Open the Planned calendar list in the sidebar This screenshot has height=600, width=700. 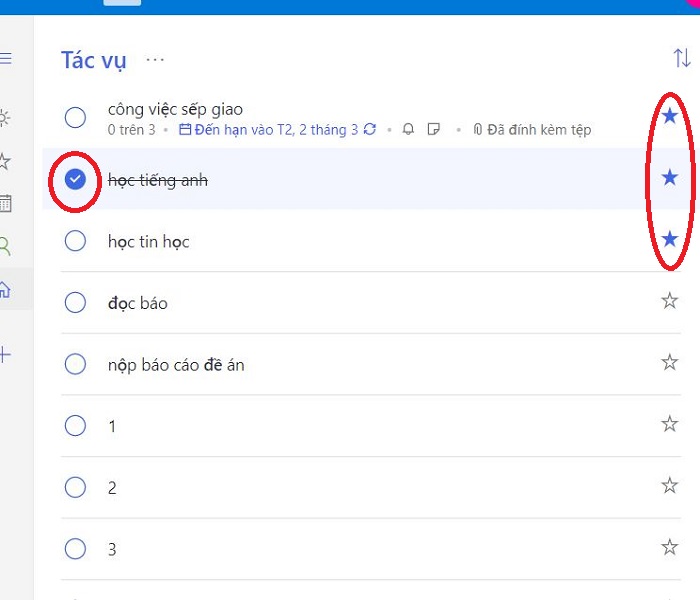point(5,203)
